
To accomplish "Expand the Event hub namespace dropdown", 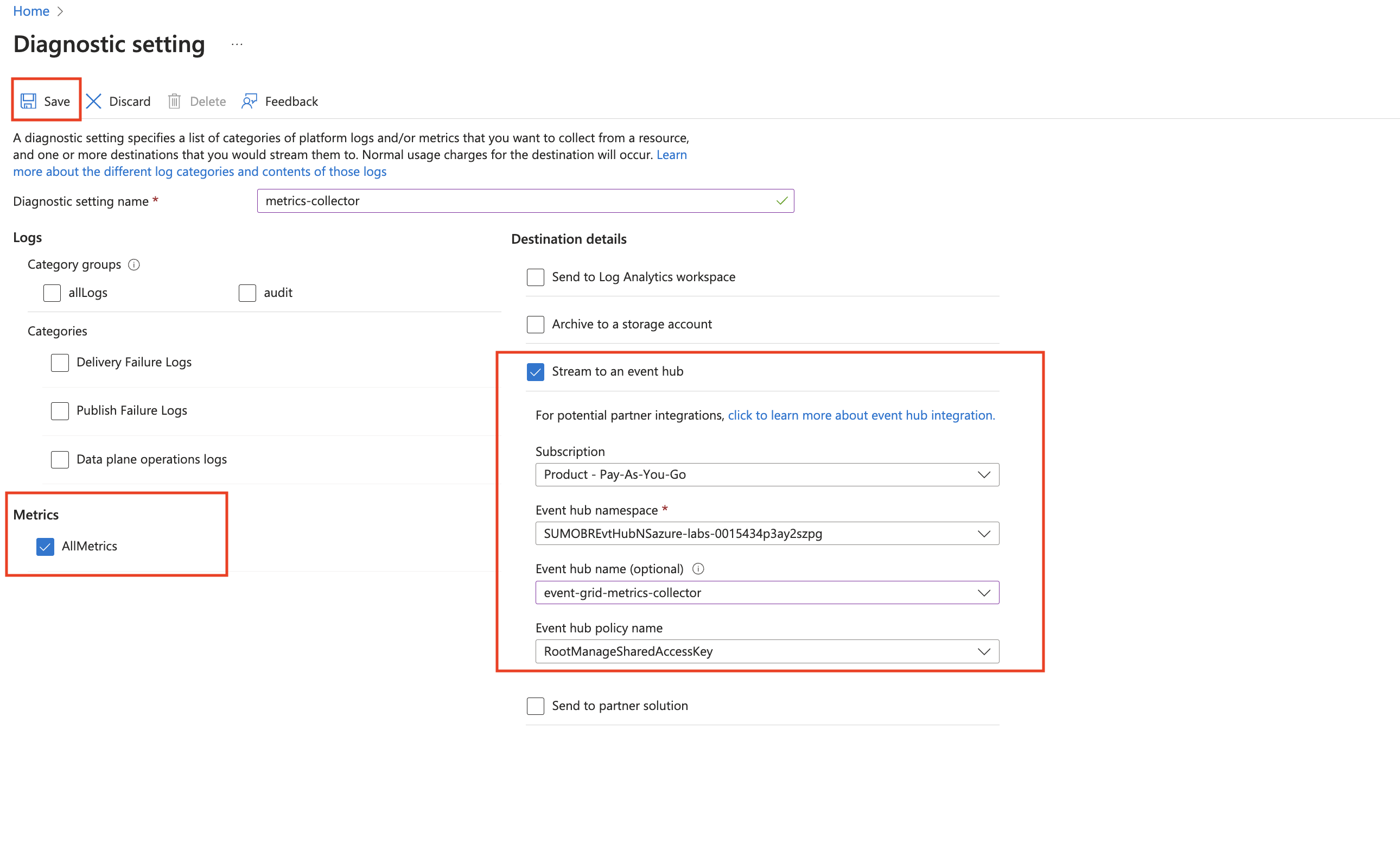I will point(985,533).
